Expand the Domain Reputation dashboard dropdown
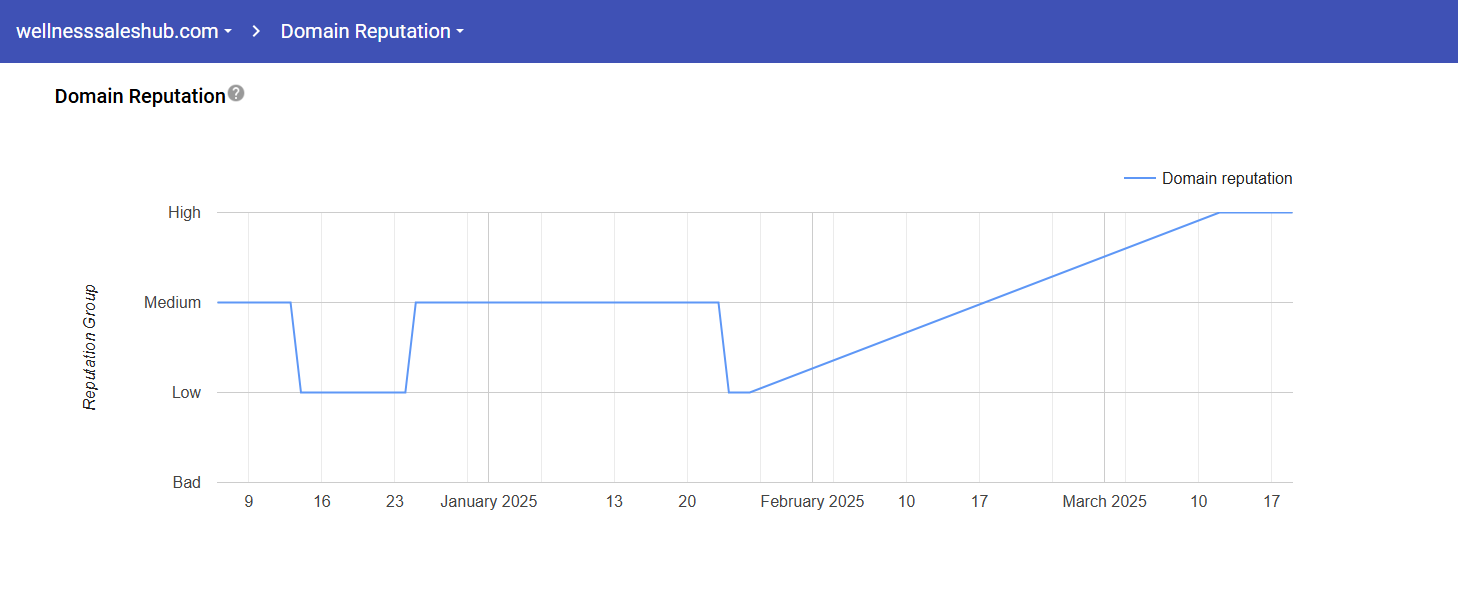1458x612 pixels. 372,31
